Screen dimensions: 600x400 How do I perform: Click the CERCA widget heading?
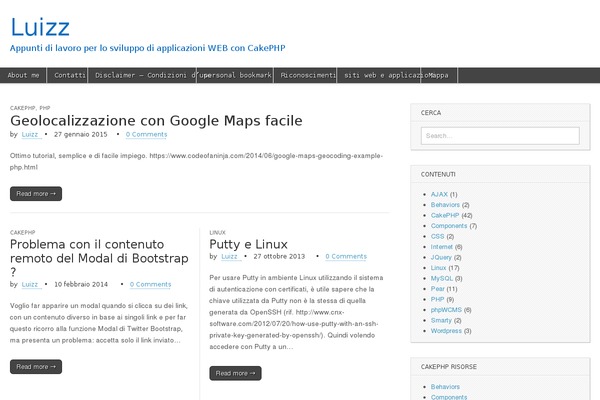pyautogui.click(x=431, y=113)
